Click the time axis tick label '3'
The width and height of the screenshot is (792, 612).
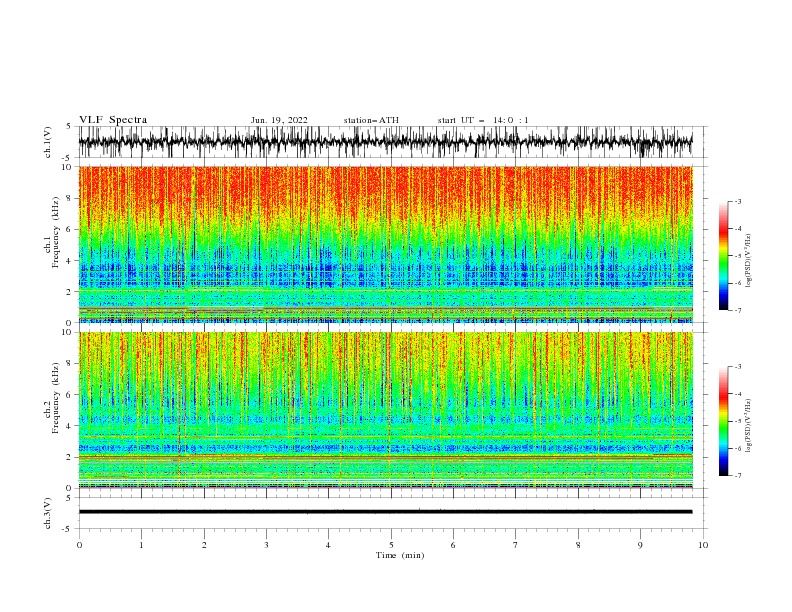click(x=266, y=545)
